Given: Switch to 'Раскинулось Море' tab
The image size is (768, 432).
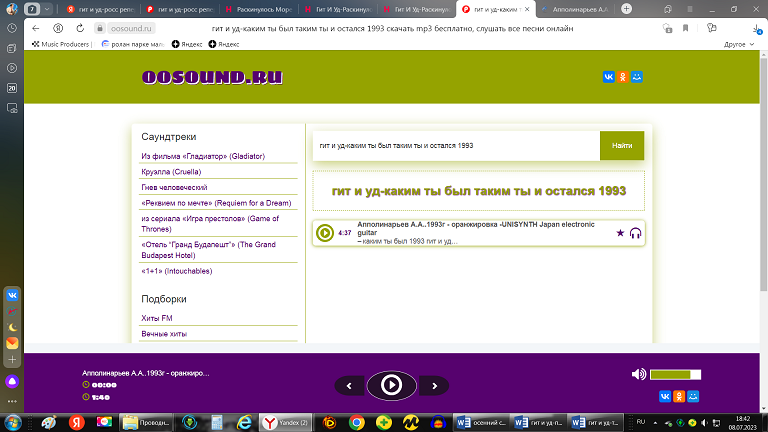Looking at the screenshot, I should (259, 9).
